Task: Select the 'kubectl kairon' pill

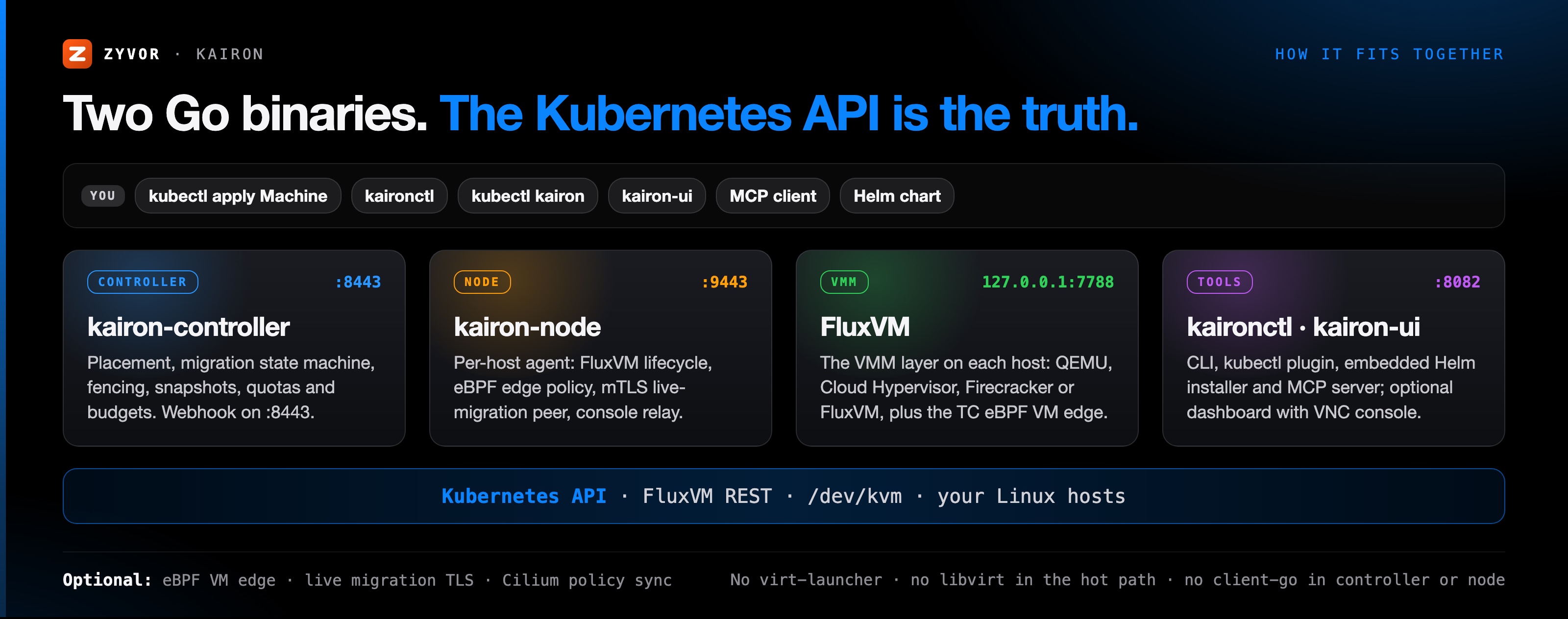Action: (528, 196)
